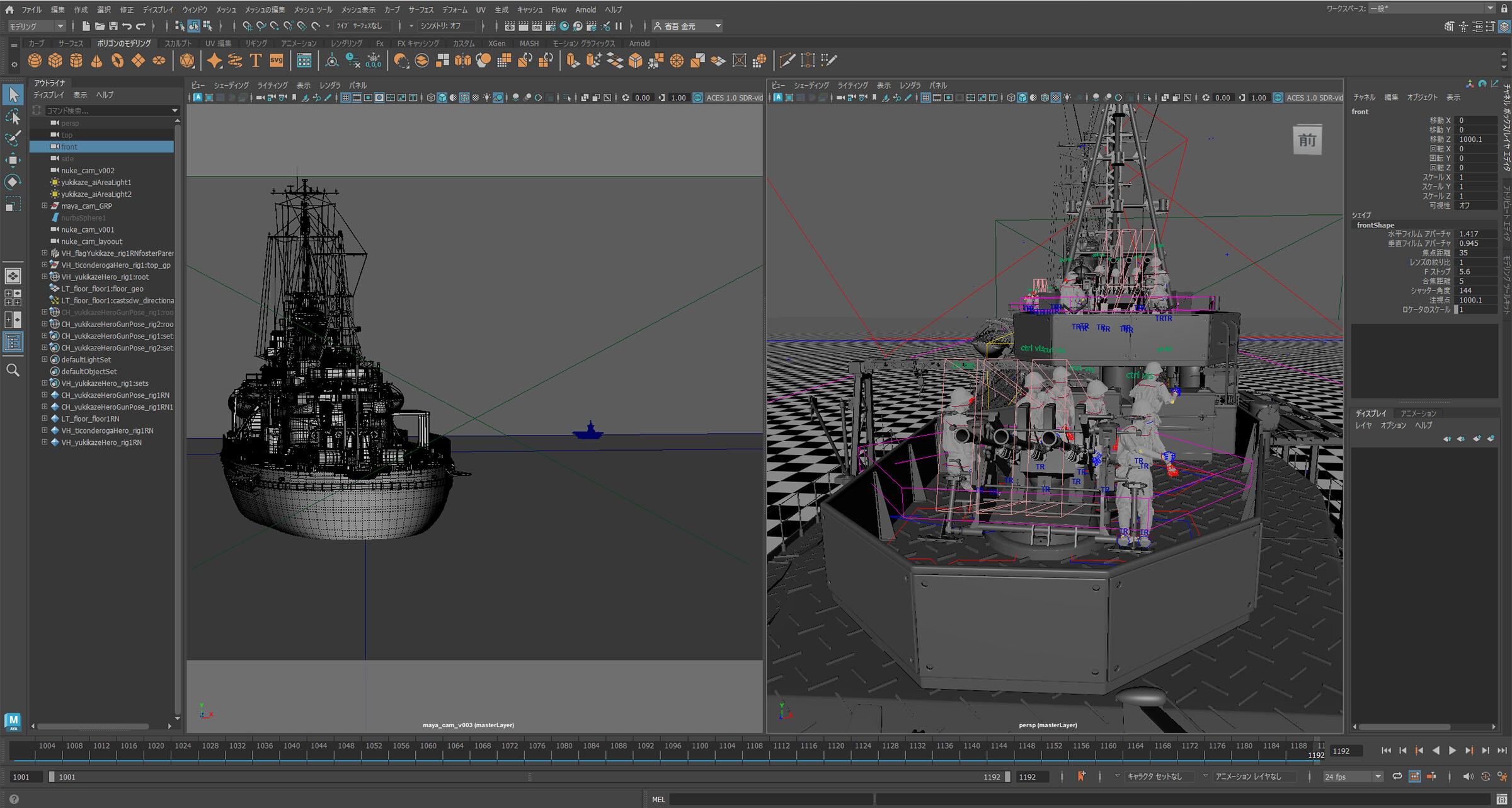1512x808 pixels.
Task: Select the Paint Selection tool in toolbox
Action: [13, 138]
